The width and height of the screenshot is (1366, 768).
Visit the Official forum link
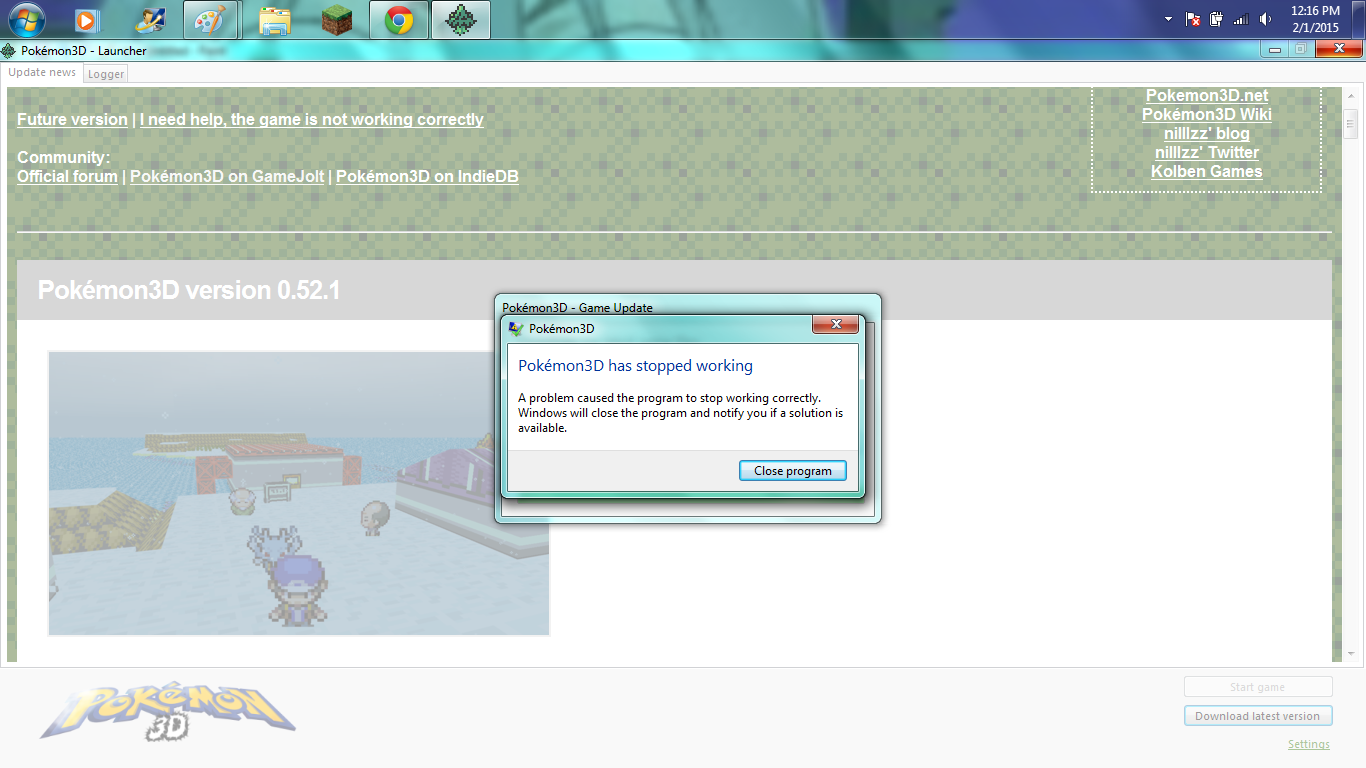pos(67,176)
